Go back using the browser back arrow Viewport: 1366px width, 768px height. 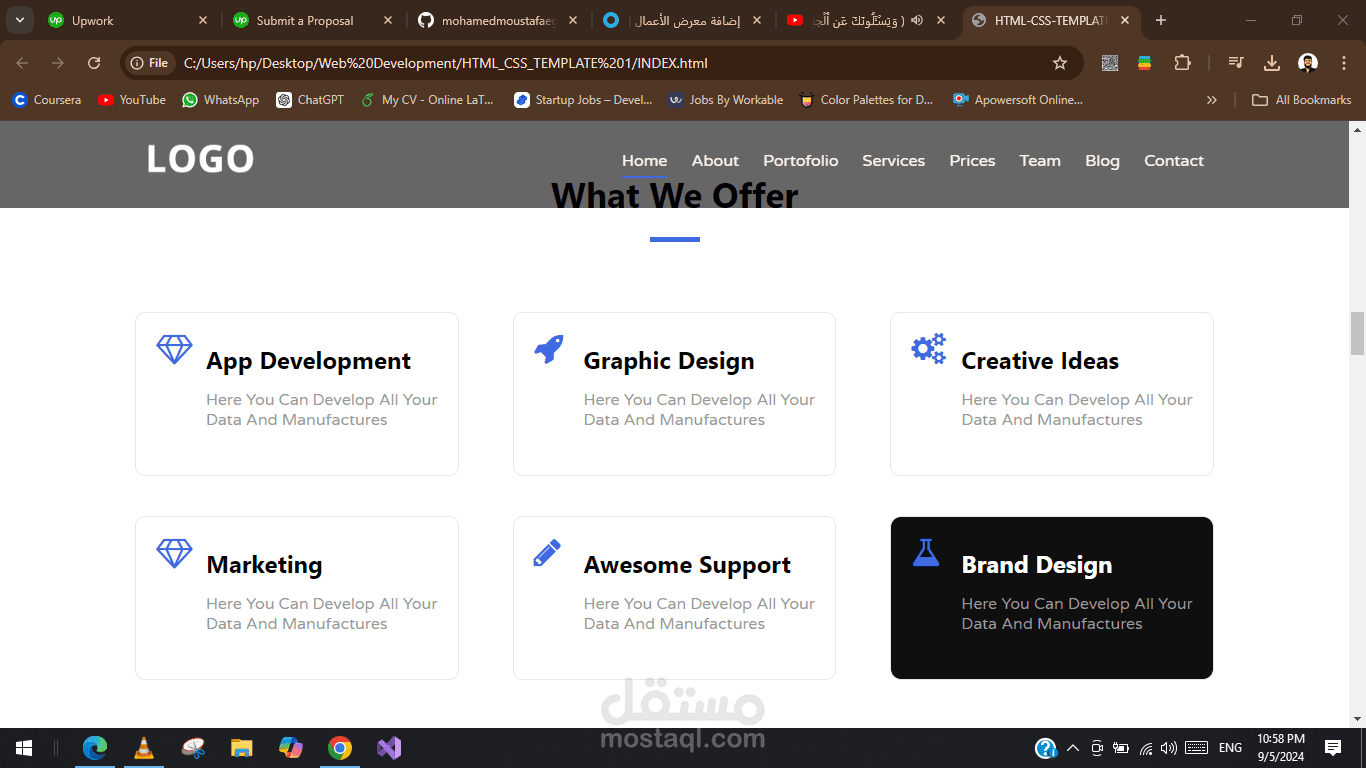point(22,63)
